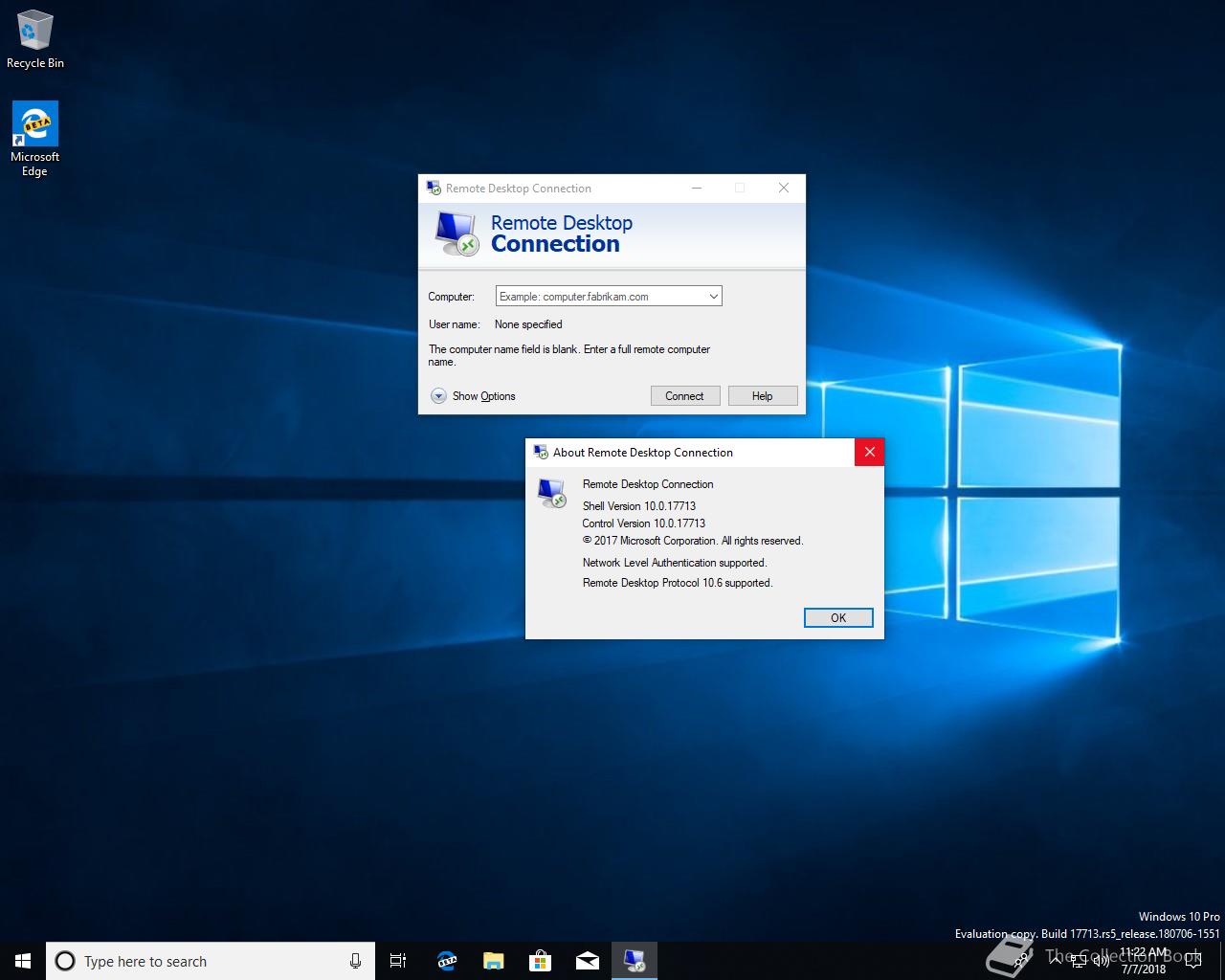Launch Microsoft Edge Beta from taskbar

446,961
